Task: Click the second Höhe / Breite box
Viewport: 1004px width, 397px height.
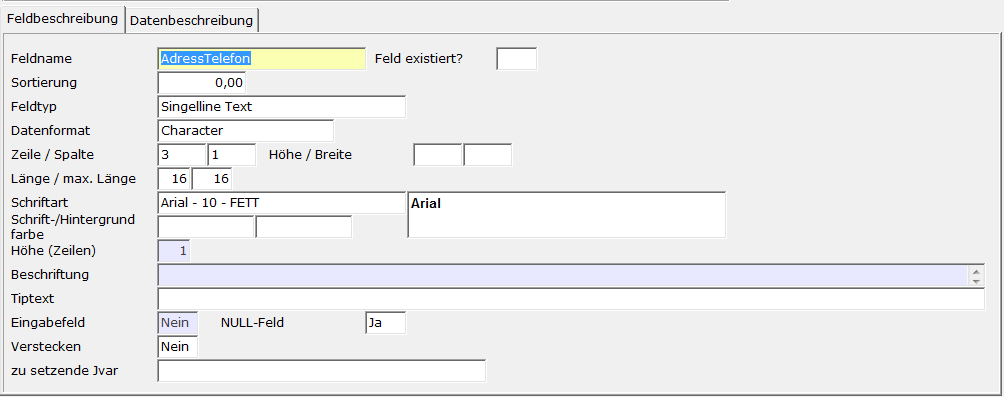Action: (488, 155)
